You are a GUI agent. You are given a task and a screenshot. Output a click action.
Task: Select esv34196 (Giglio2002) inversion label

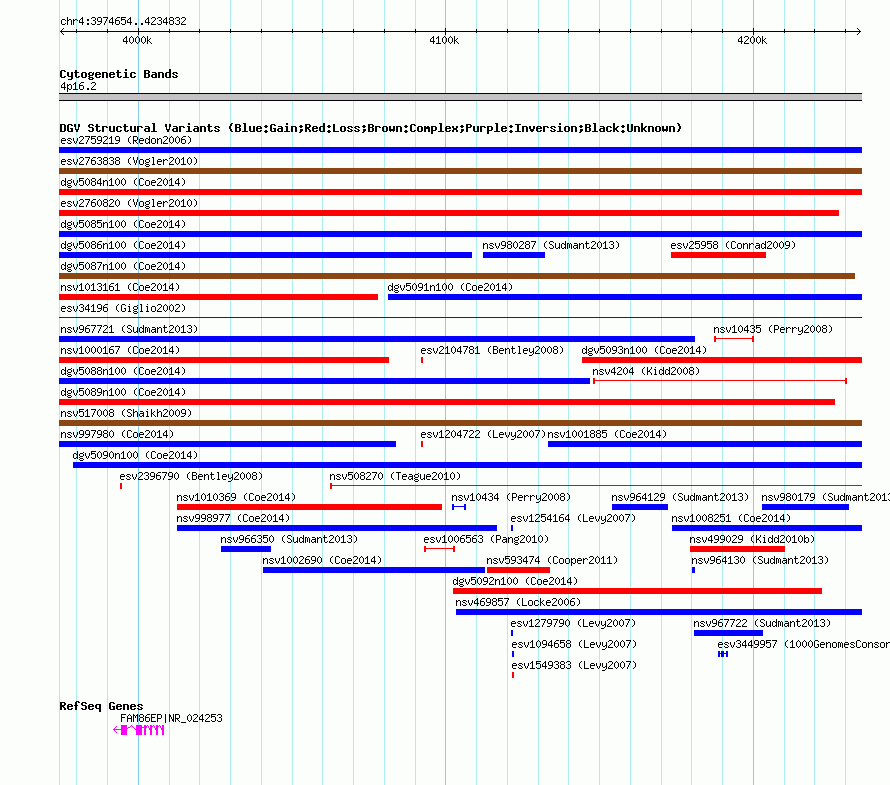(x=123, y=308)
